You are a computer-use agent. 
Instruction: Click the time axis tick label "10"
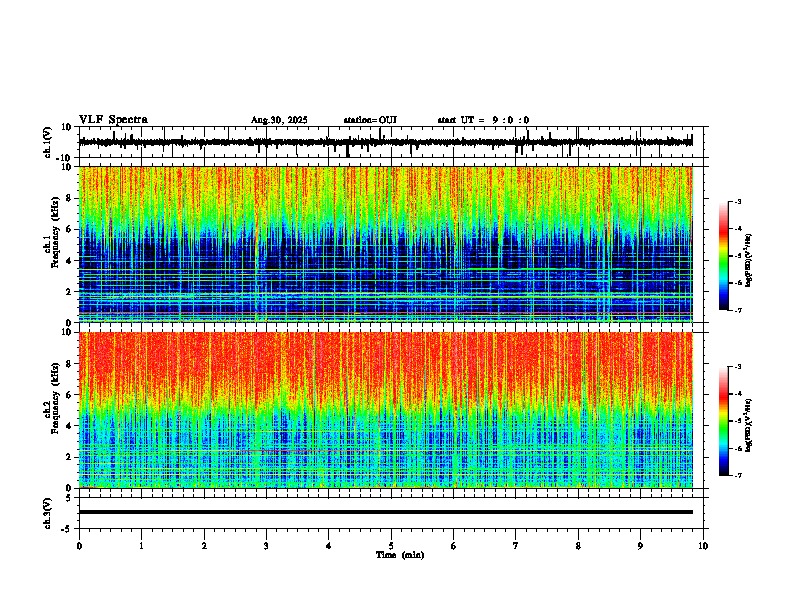[703, 546]
